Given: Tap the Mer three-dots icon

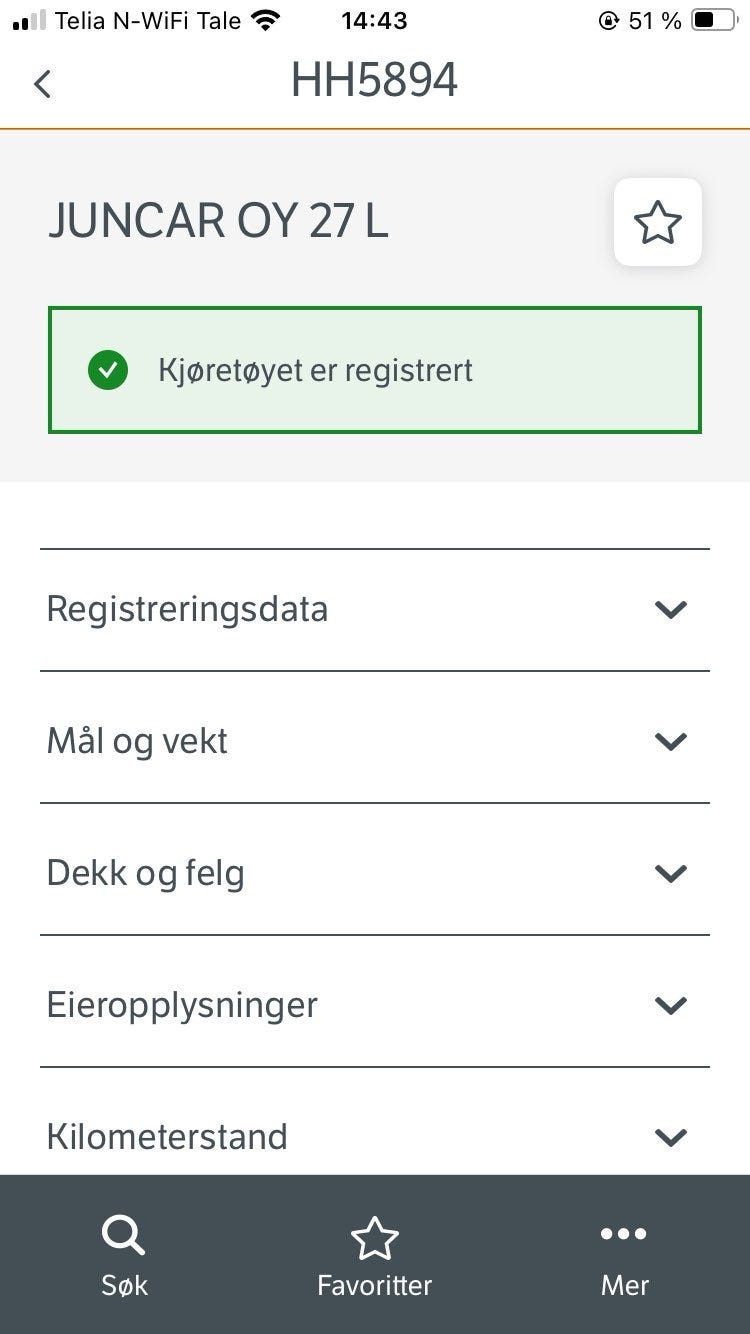Looking at the screenshot, I should click(x=624, y=1234).
